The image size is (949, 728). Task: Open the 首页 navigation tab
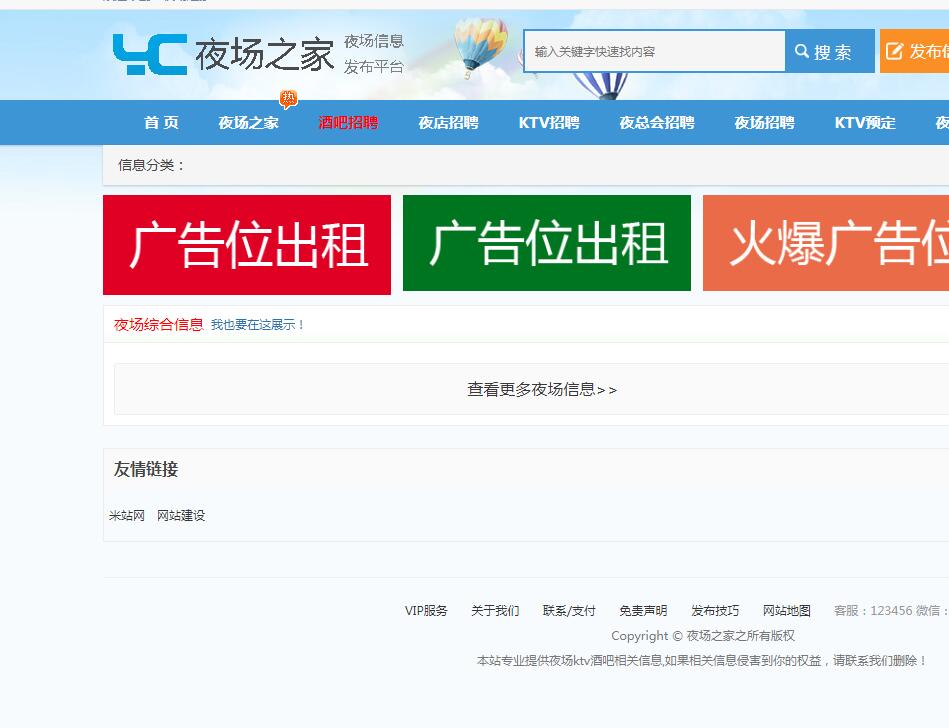tap(161, 123)
